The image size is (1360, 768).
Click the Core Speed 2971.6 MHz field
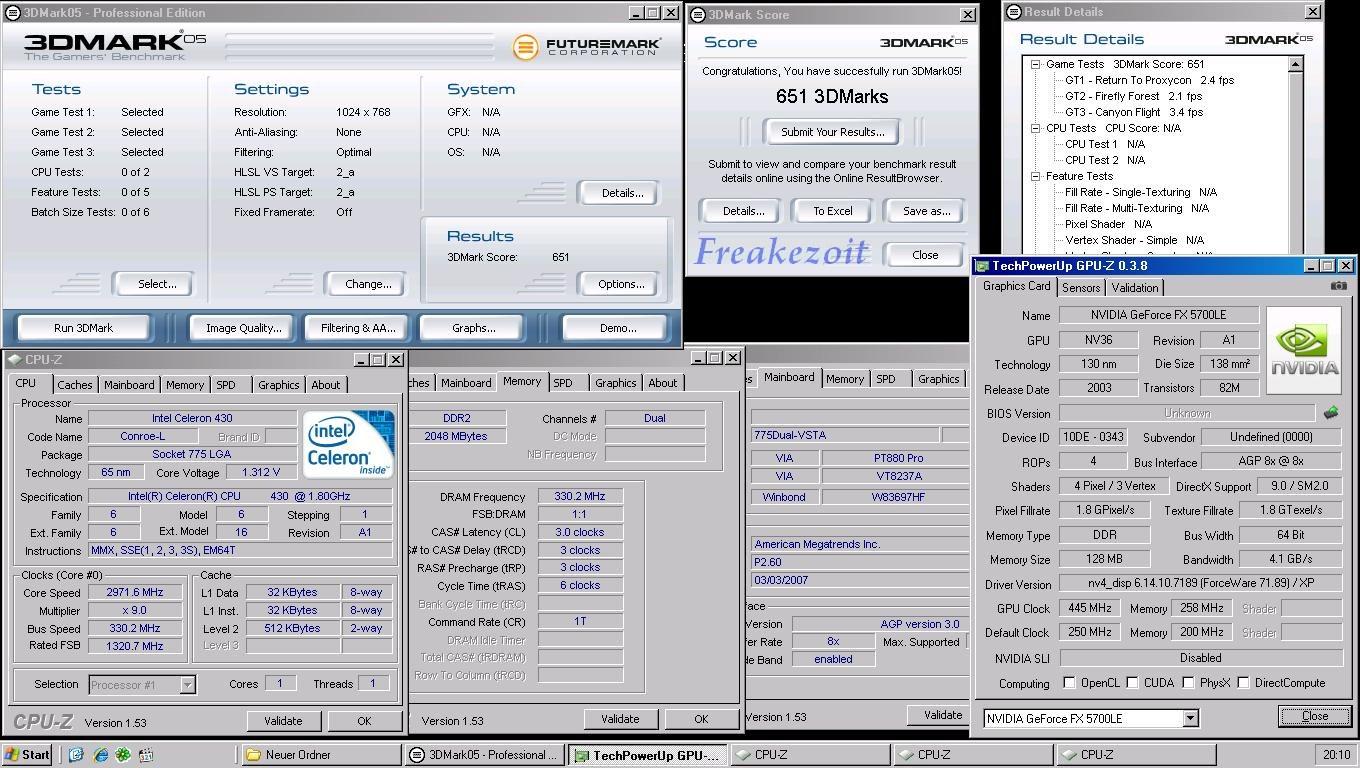pyautogui.click(x=135, y=592)
